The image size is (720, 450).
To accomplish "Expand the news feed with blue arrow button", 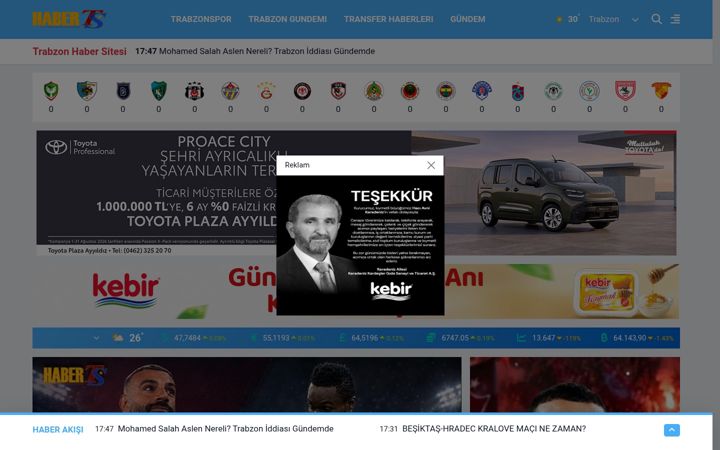I will point(672,430).
